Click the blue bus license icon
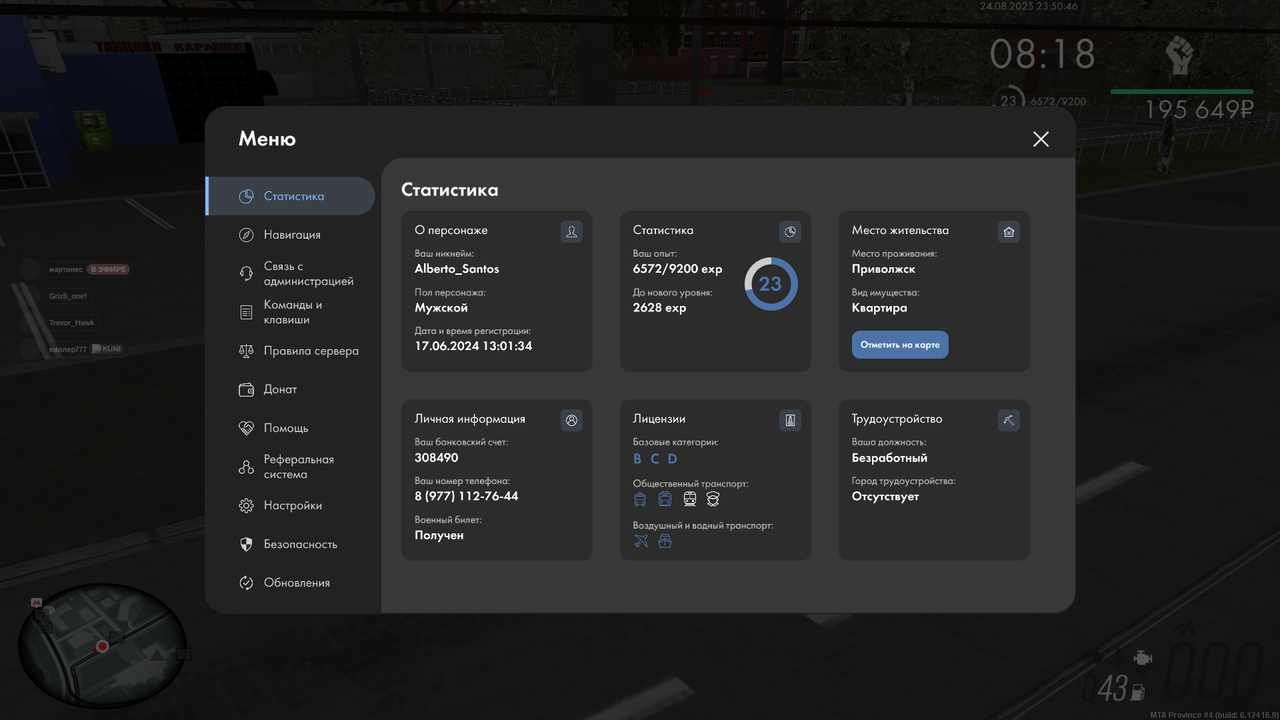 pyautogui.click(x=665, y=499)
